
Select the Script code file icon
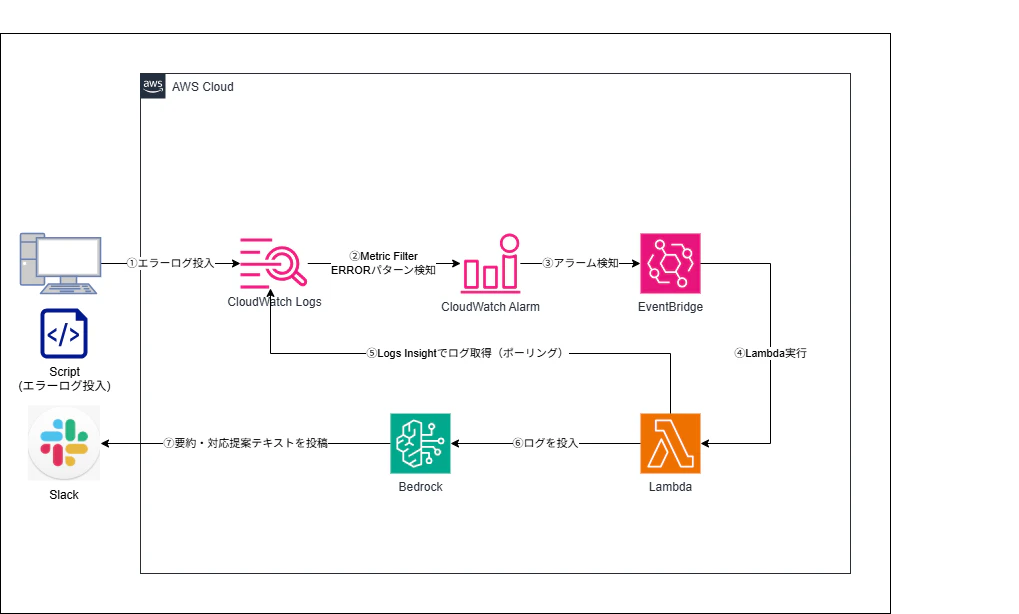(64, 333)
